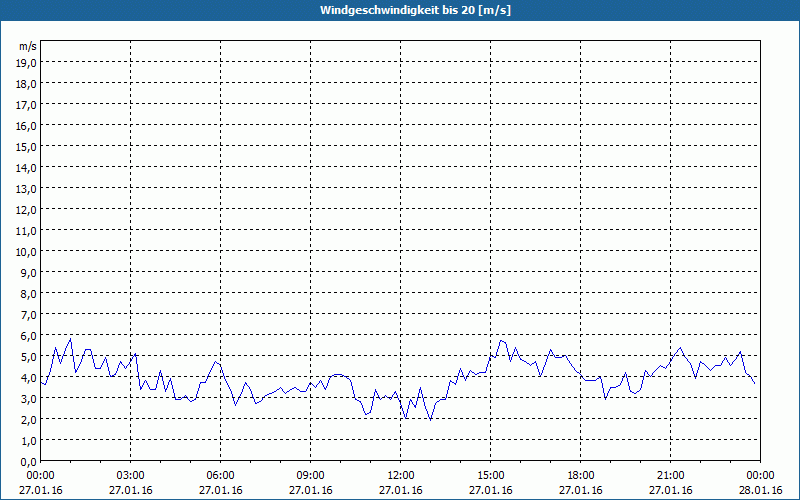Click the 0,0 y-axis origin label
The width and height of the screenshot is (800, 500).
pyautogui.click(x=28, y=461)
